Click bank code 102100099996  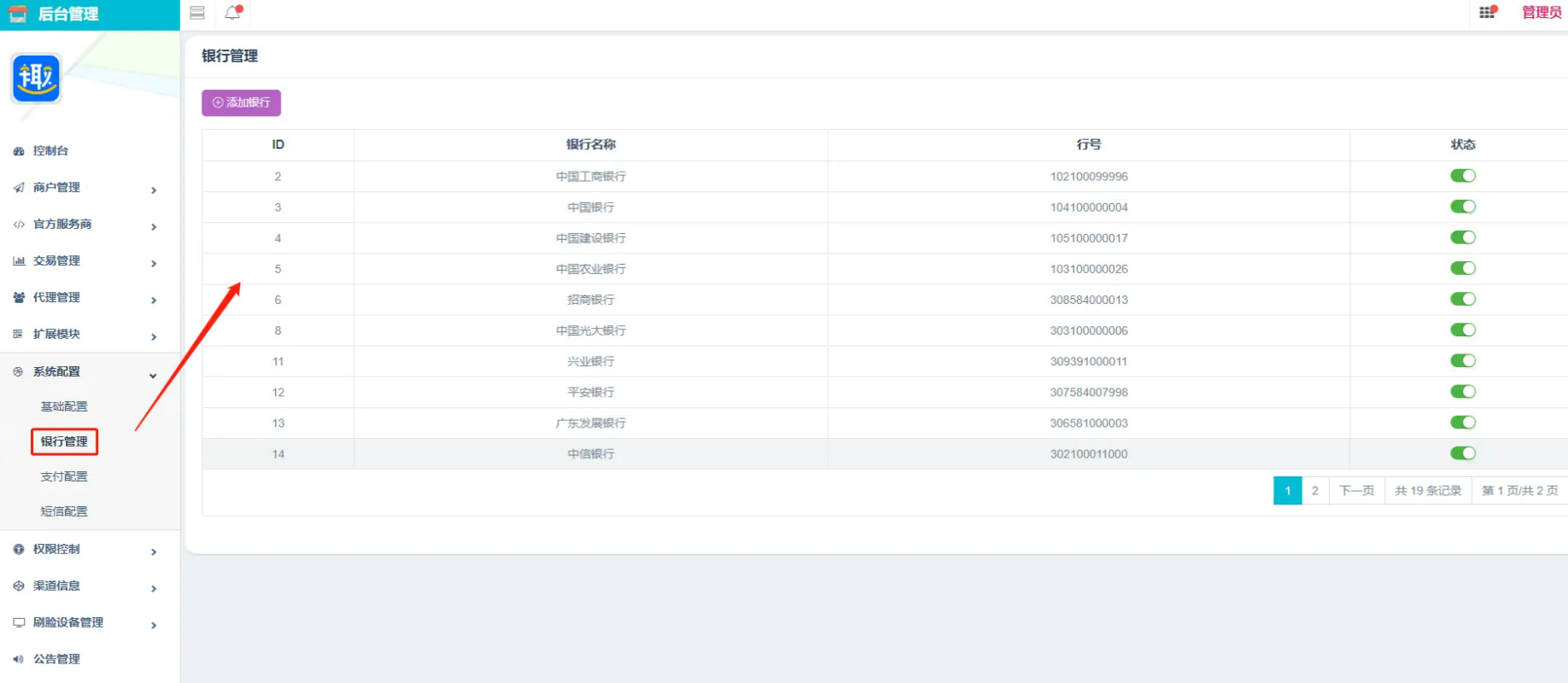click(x=1089, y=177)
